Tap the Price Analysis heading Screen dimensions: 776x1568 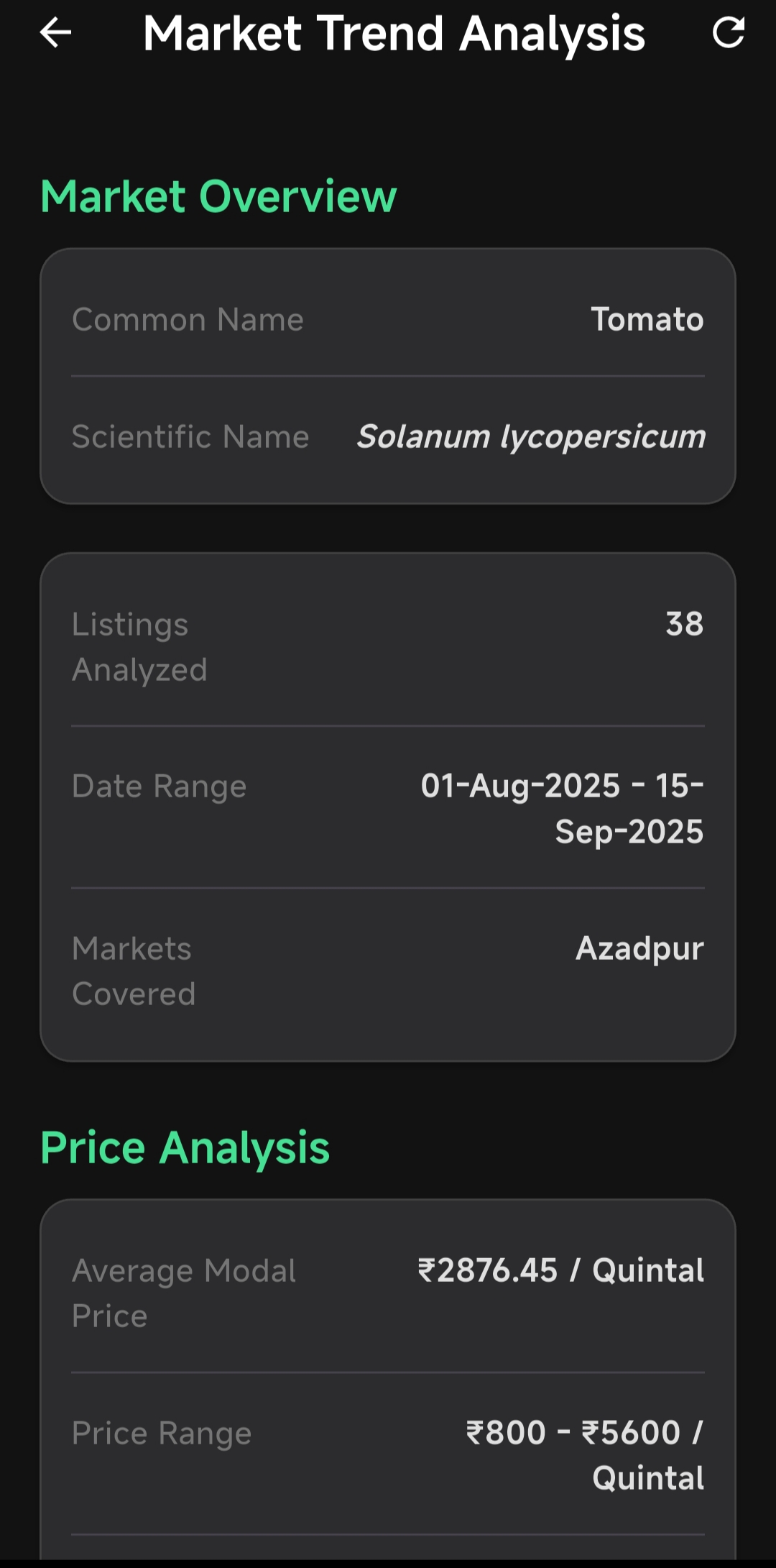coord(185,1147)
